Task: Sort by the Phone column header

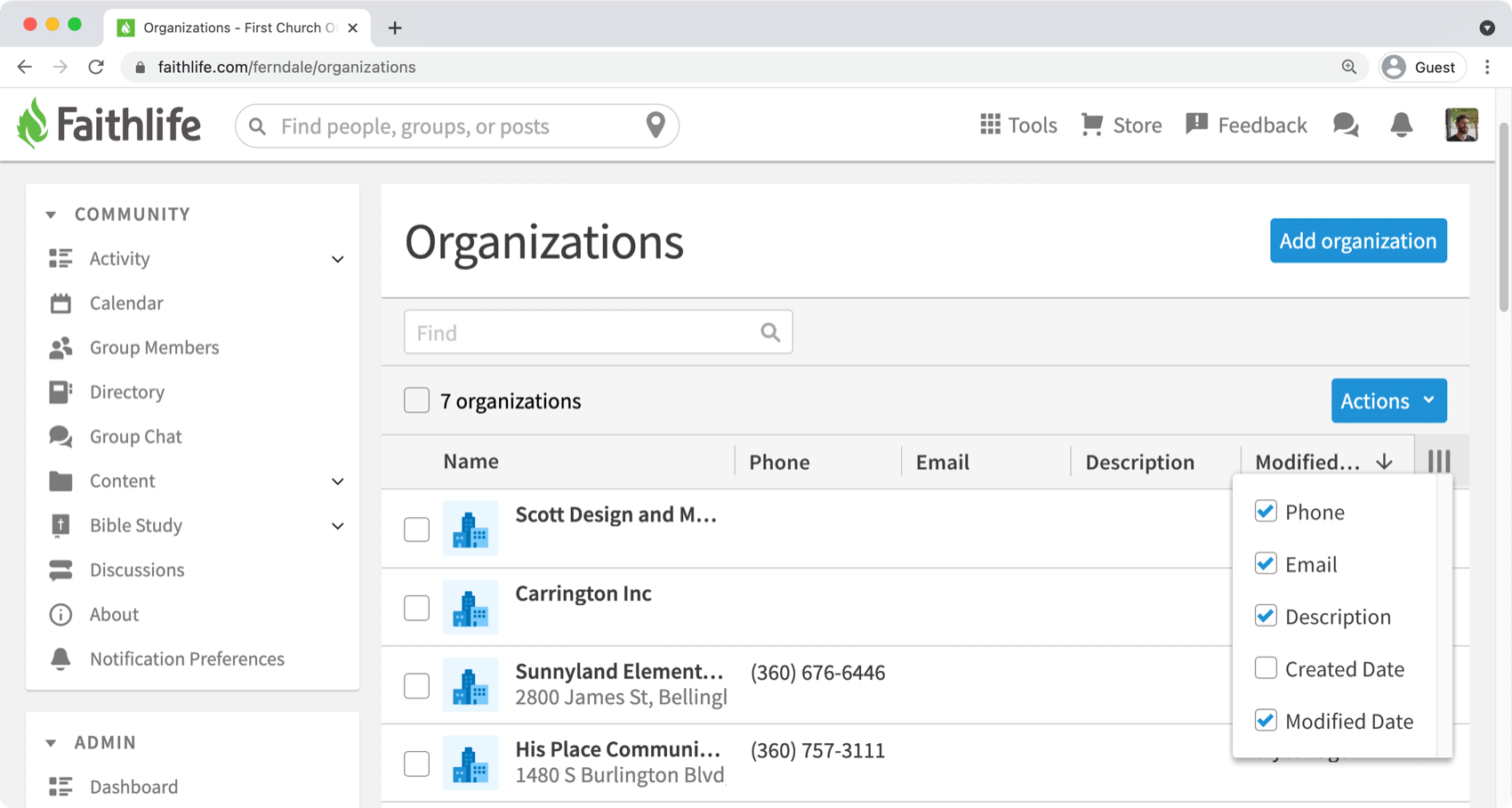Action: click(779, 462)
